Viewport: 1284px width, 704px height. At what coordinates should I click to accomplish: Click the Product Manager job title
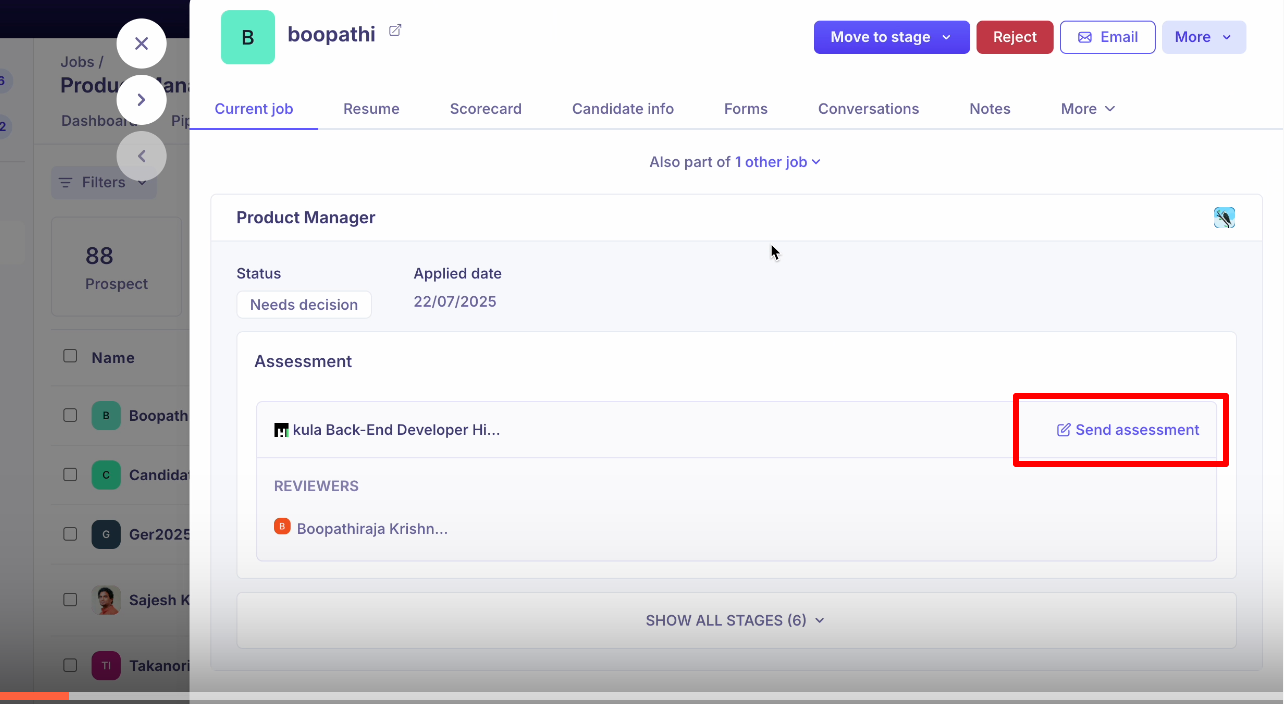pos(306,217)
